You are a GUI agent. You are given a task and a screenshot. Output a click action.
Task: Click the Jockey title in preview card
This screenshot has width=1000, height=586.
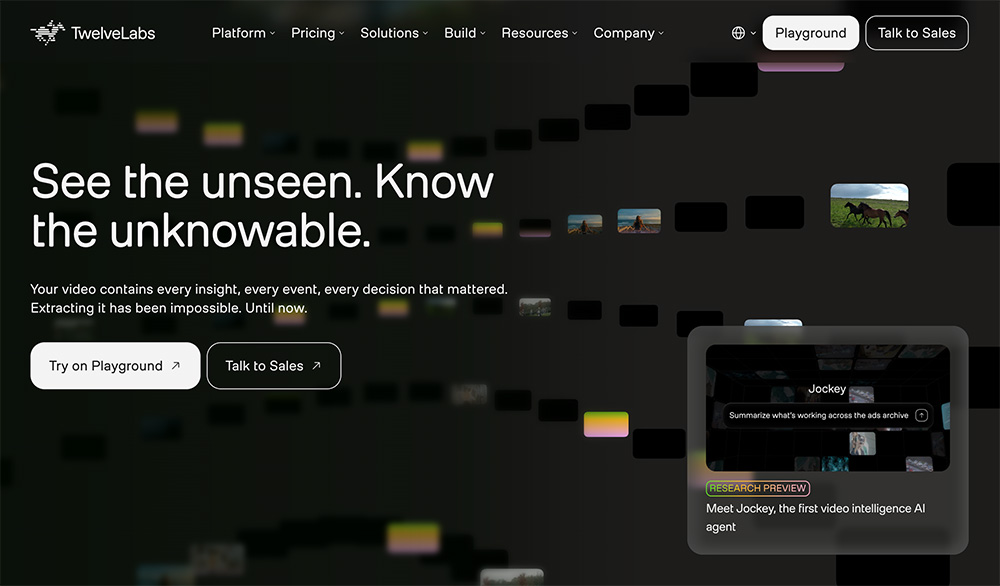(x=827, y=389)
